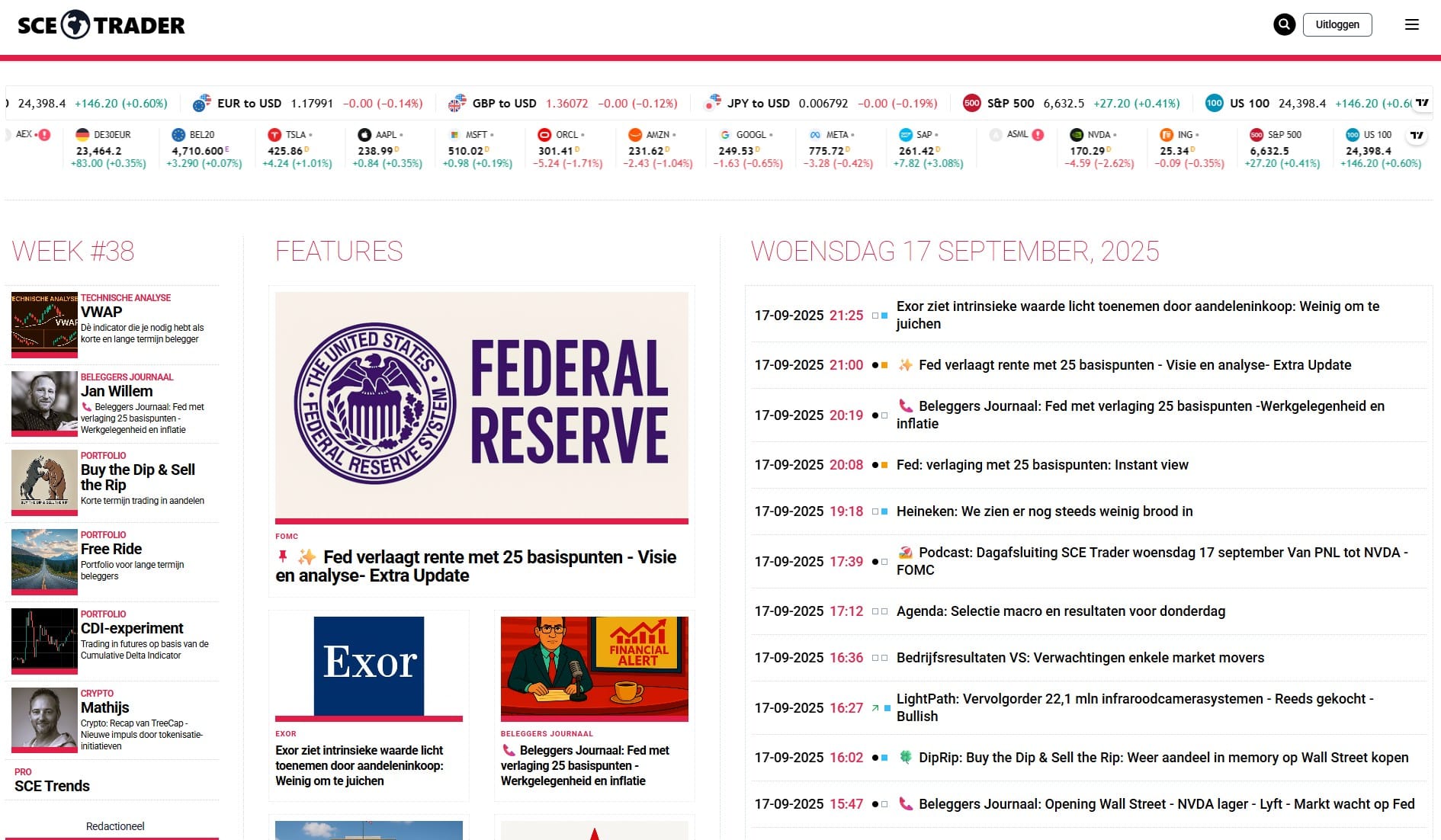
Task: Click the SCE Trader logo
Action: pos(101,25)
